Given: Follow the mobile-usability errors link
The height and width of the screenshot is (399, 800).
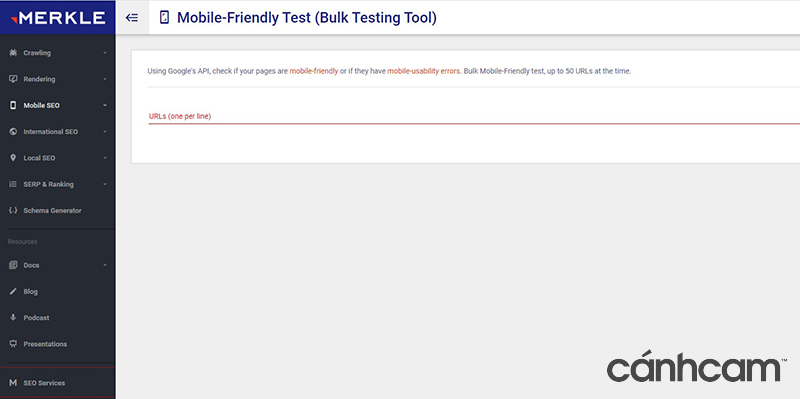Looking at the screenshot, I should (x=423, y=71).
